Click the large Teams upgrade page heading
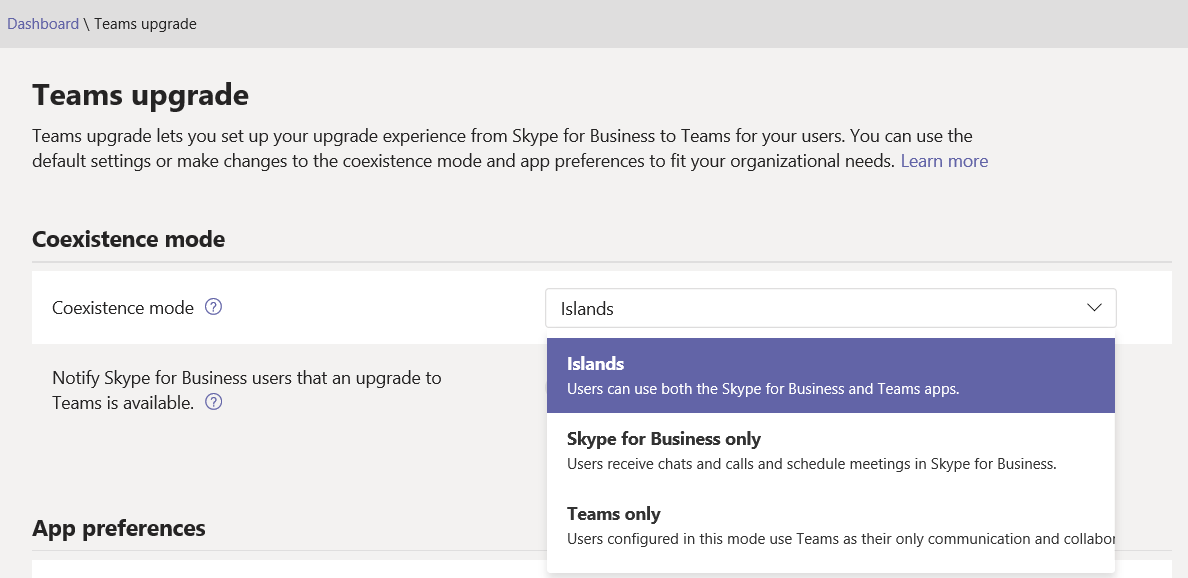Screen dimensions: 1188x578 pyautogui.click(x=140, y=95)
